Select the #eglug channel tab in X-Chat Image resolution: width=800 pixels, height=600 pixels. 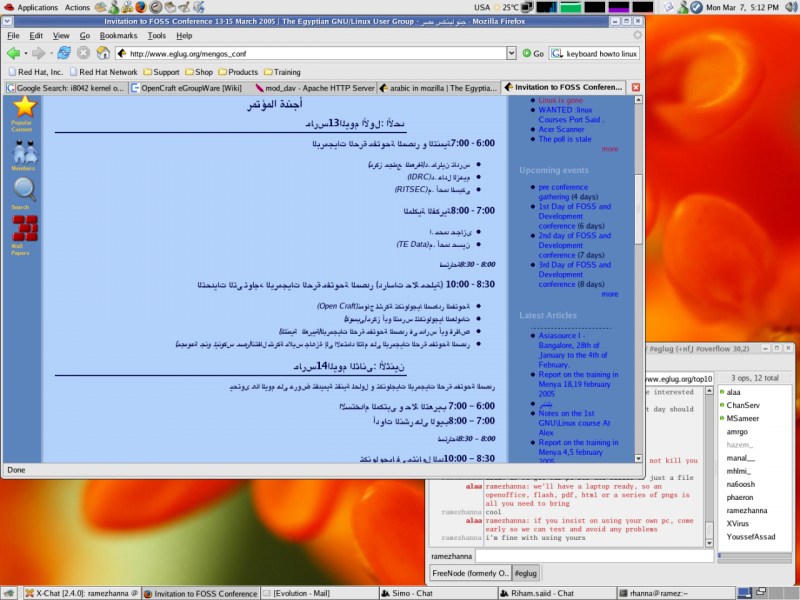pyautogui.click(x=524, y=573)
